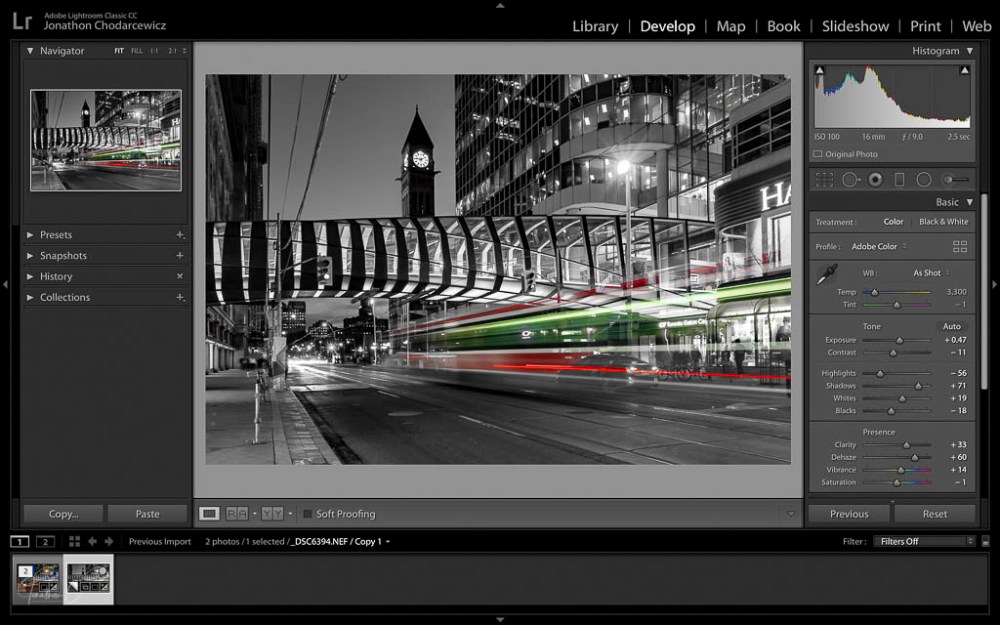Image resolution: width=1000 pixels, height=625 pixels.
Task: Select the Spot Removal tool
Action: (850, 180)
